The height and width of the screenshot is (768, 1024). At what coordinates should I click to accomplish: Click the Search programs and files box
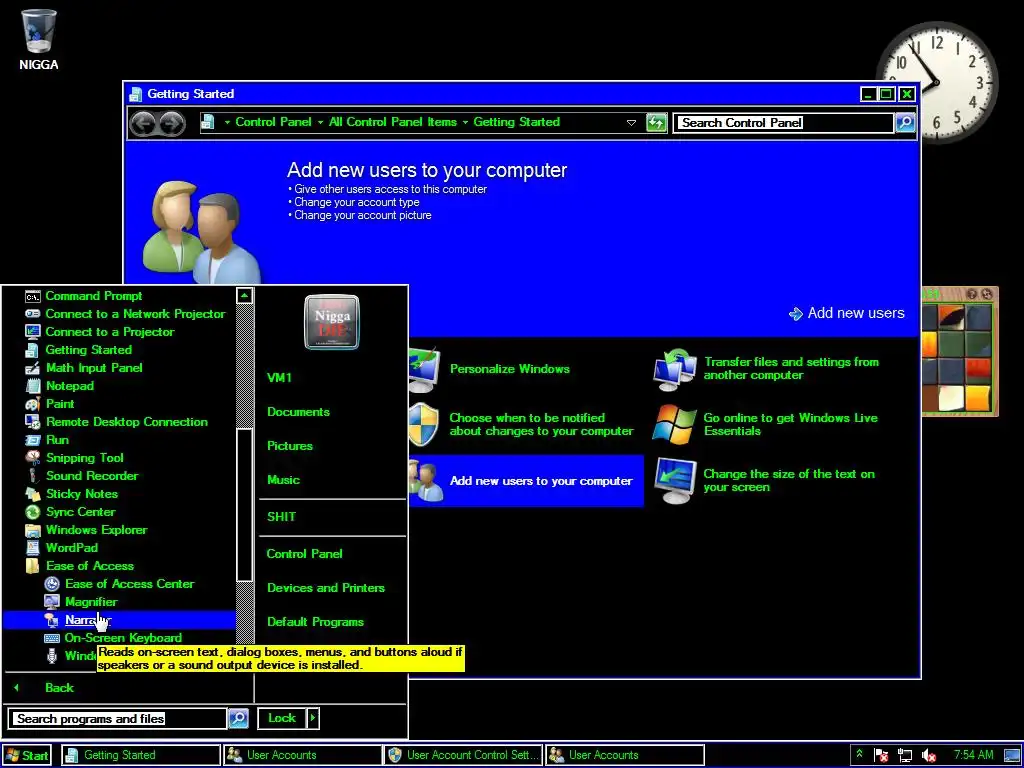[x=118, y=719]
